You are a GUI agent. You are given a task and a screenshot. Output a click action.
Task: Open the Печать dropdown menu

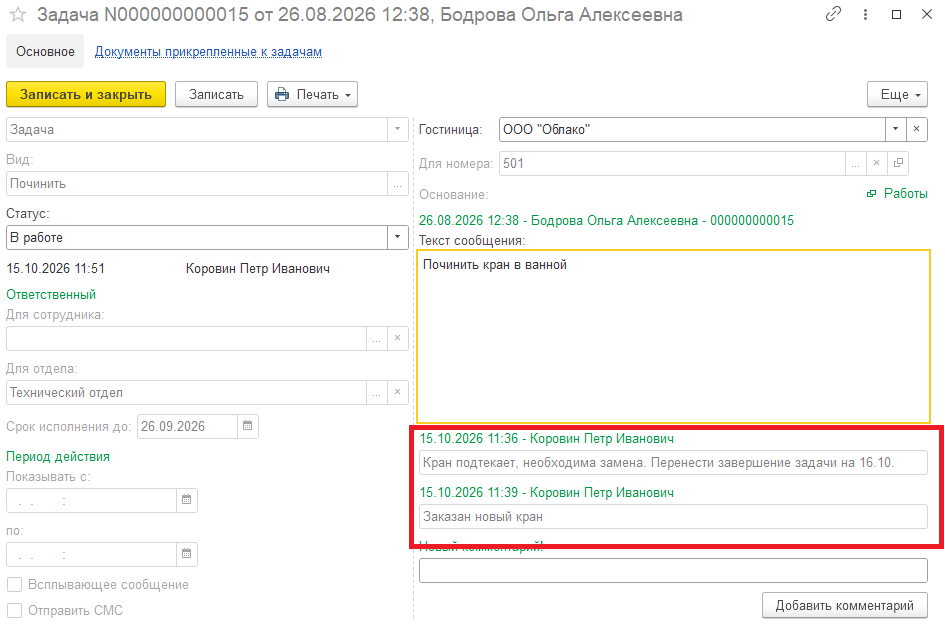tap(312, 95)
